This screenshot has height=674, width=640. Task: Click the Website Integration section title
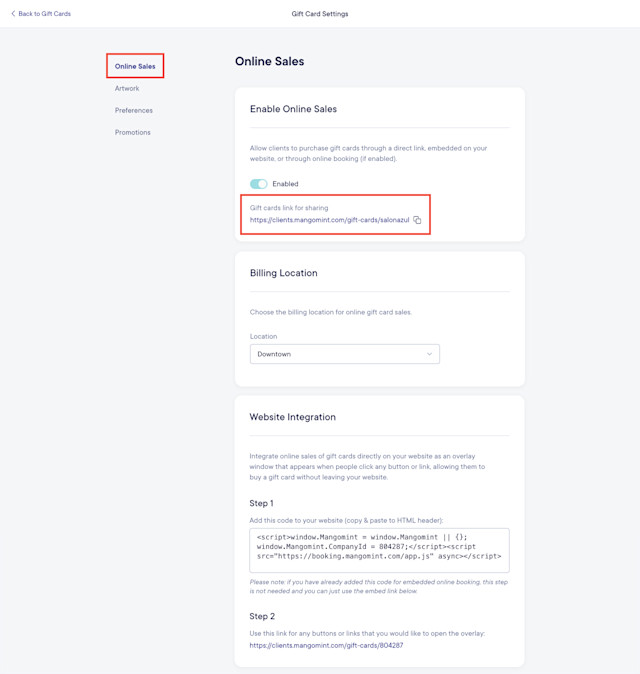point(293,417)
